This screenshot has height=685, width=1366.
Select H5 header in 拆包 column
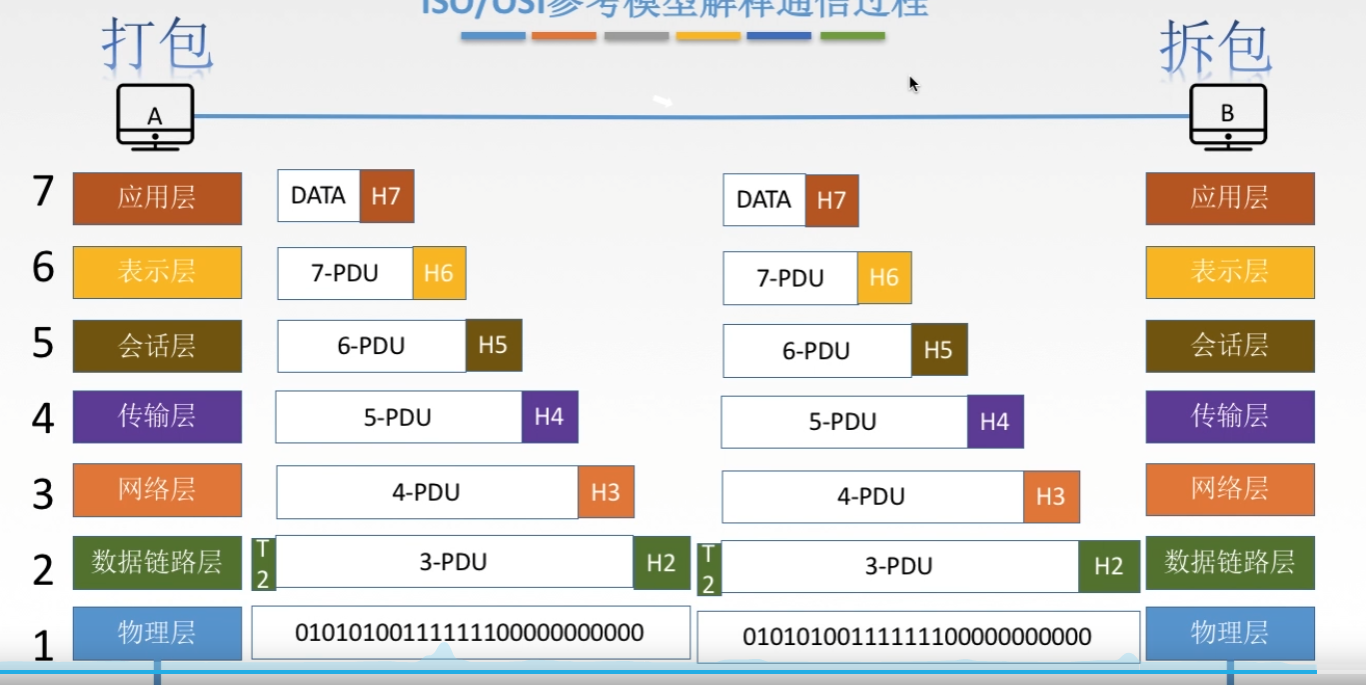939,351
